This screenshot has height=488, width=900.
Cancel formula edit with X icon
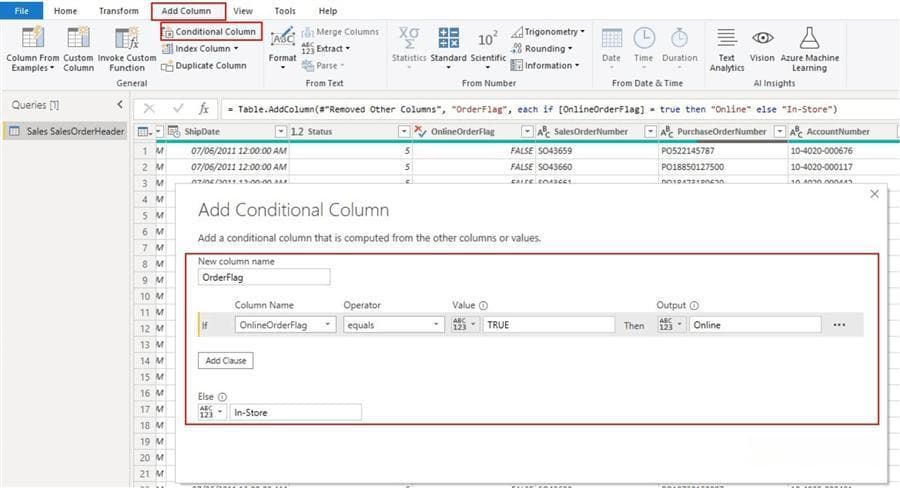point(149,109)
